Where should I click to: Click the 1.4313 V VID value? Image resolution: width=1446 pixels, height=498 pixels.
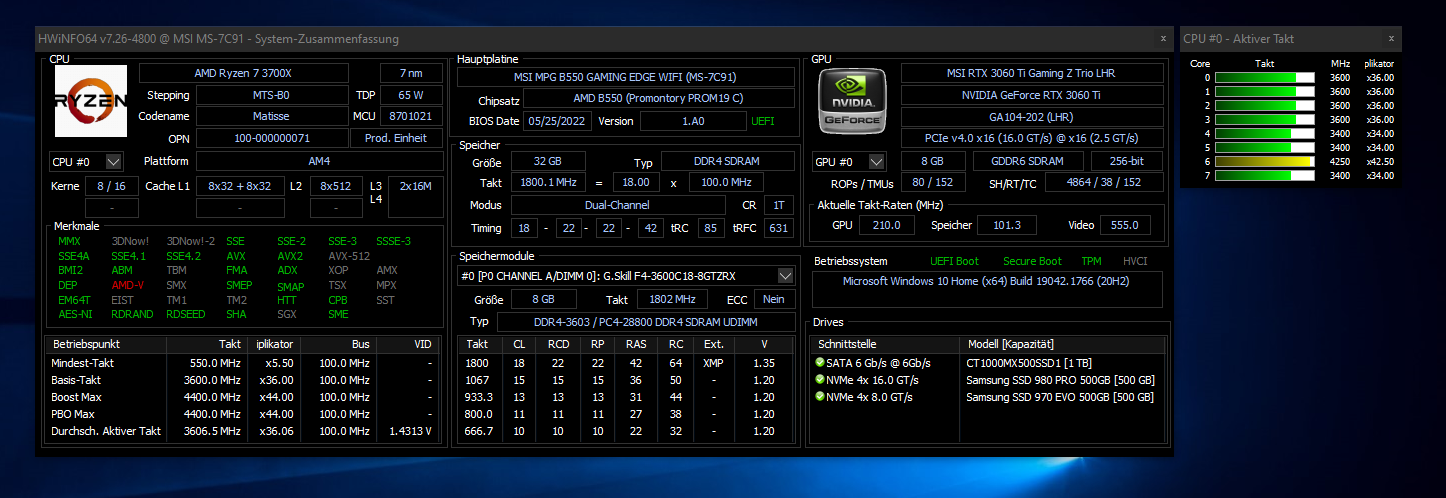408,431
